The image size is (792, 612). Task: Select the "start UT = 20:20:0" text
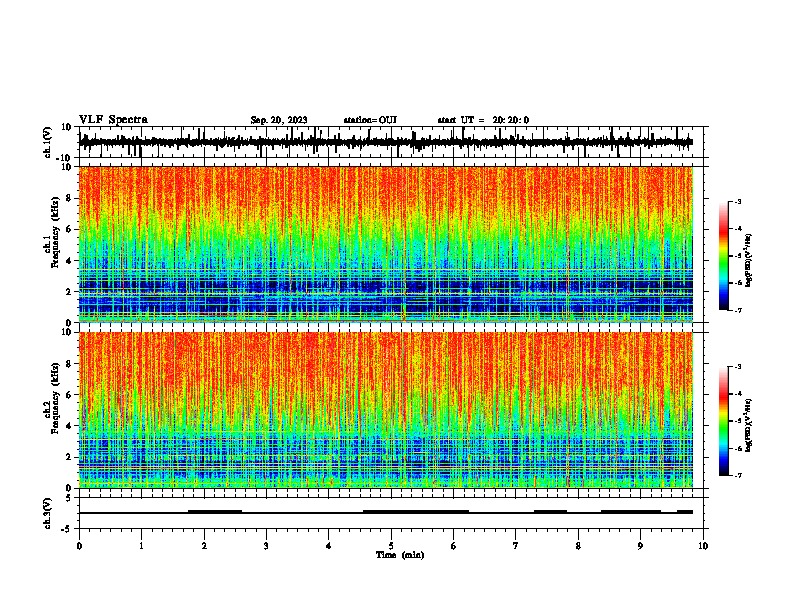click(x=483, y=120)
